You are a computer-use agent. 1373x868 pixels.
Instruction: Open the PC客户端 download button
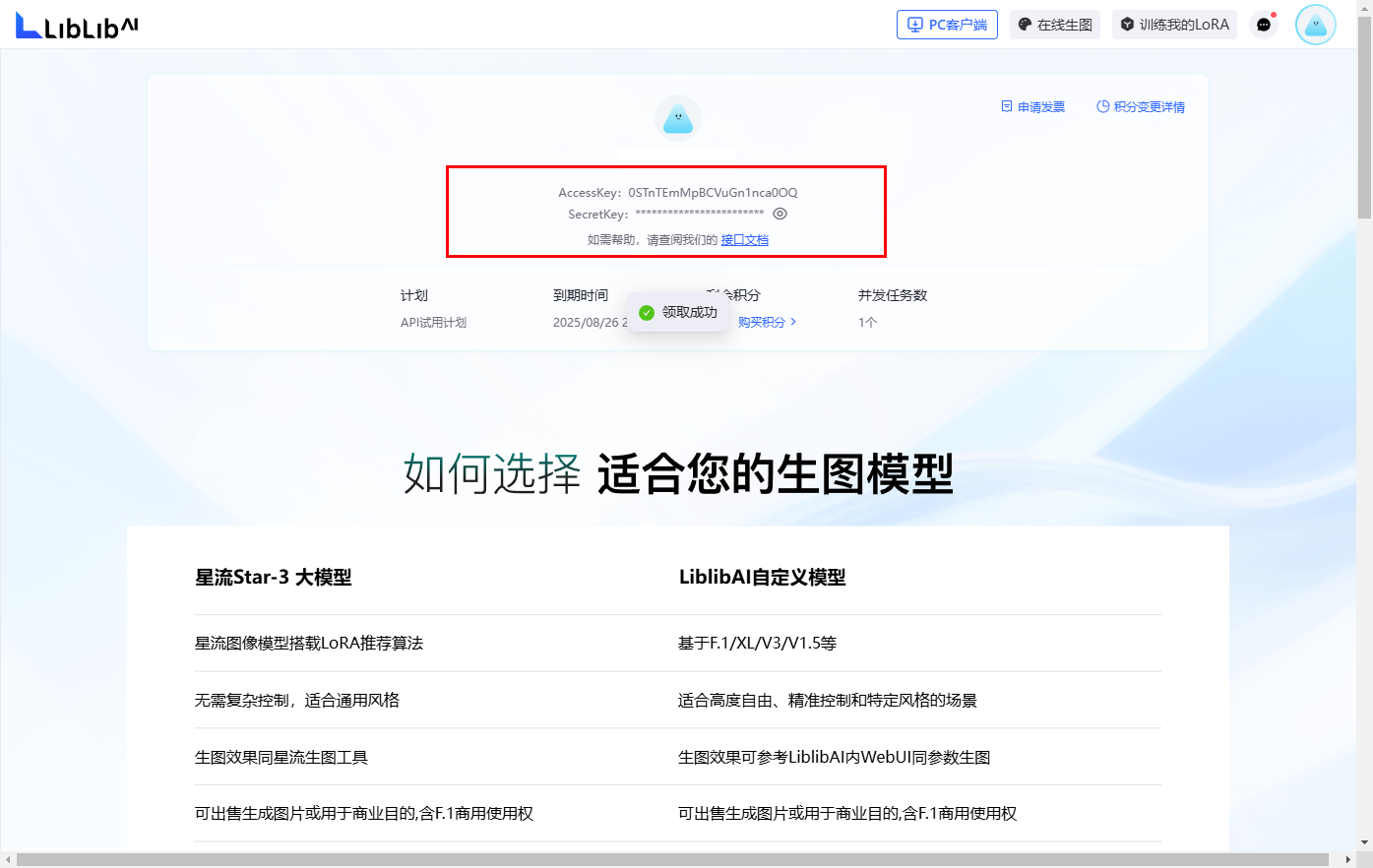click(947, 25)
